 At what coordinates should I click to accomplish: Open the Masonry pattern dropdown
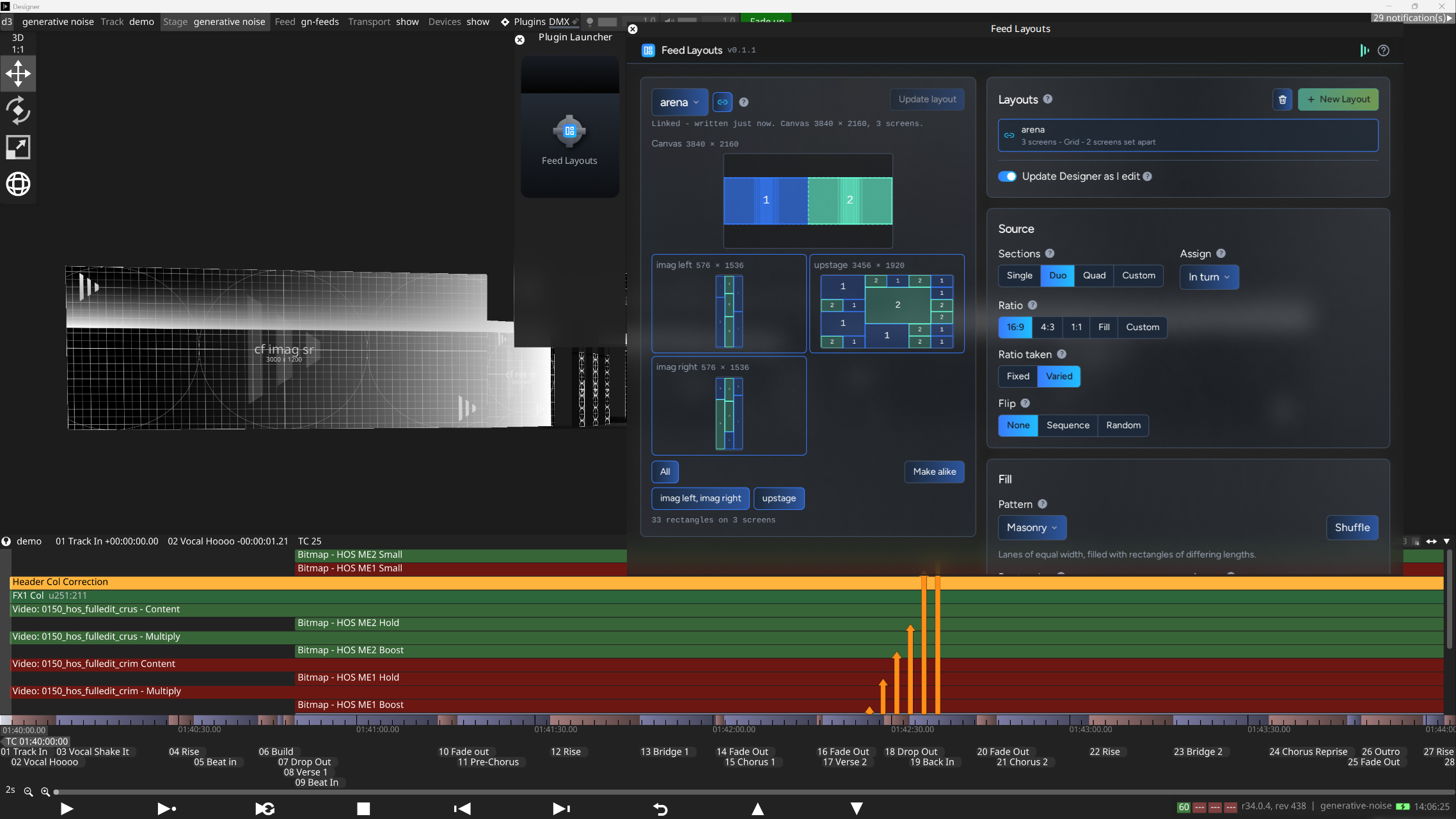coord(1032,528)
